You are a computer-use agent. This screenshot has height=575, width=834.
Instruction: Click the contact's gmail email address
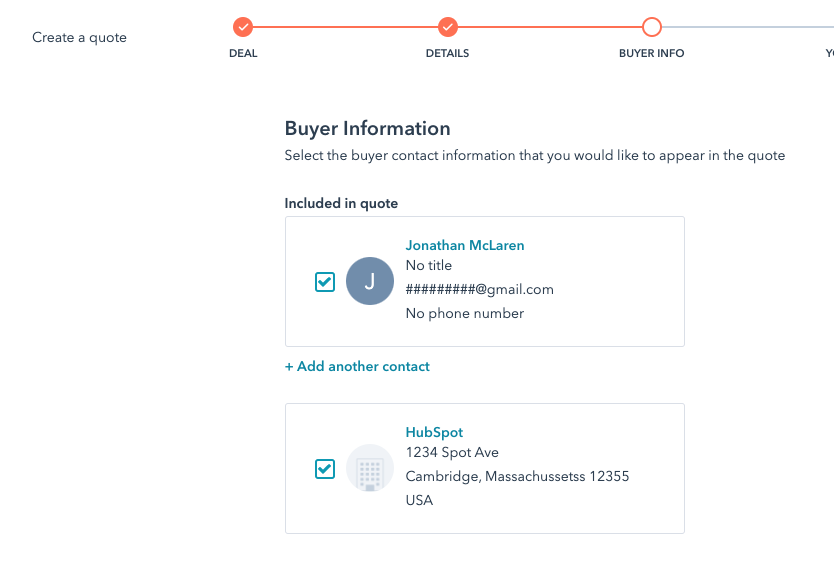(479, 289)
